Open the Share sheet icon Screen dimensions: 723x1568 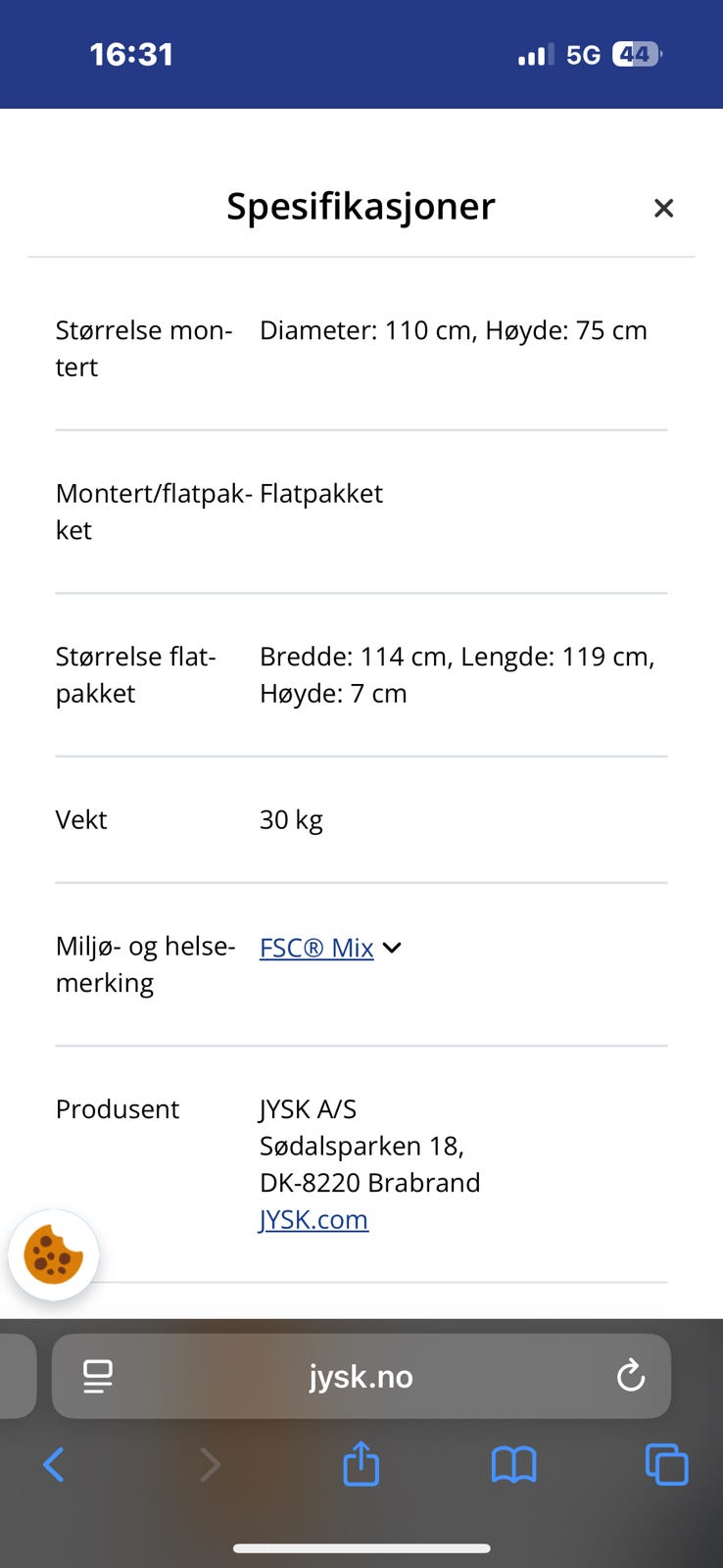[361, 1463]
